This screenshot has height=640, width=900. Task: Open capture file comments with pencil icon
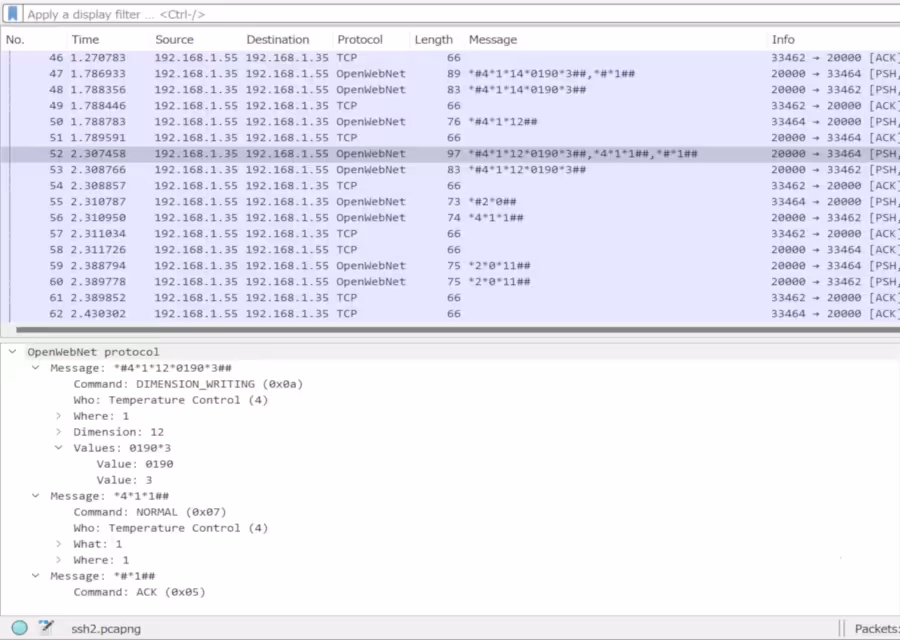pos(45,628)
